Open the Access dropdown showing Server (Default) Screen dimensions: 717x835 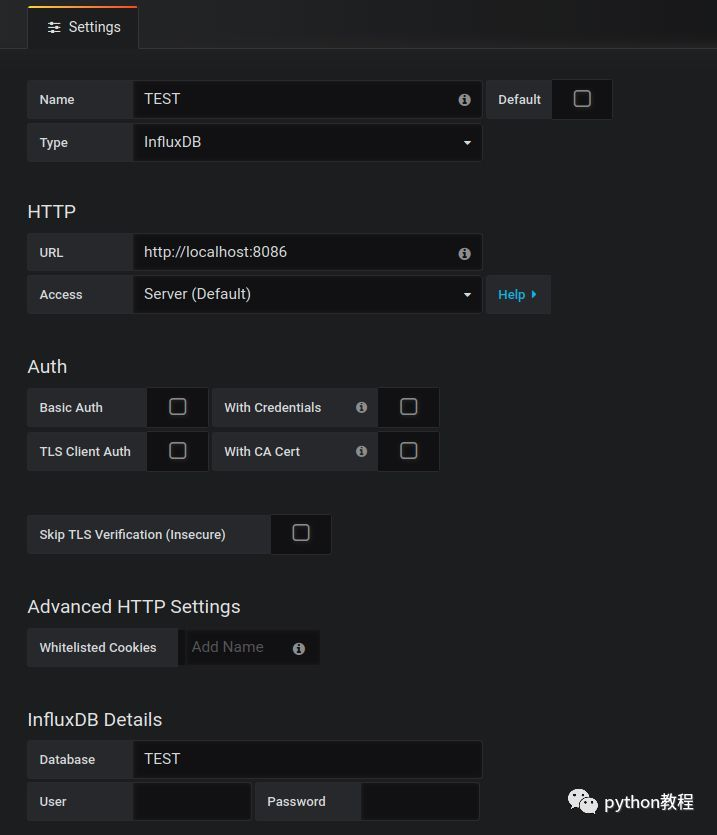point(307,294)
